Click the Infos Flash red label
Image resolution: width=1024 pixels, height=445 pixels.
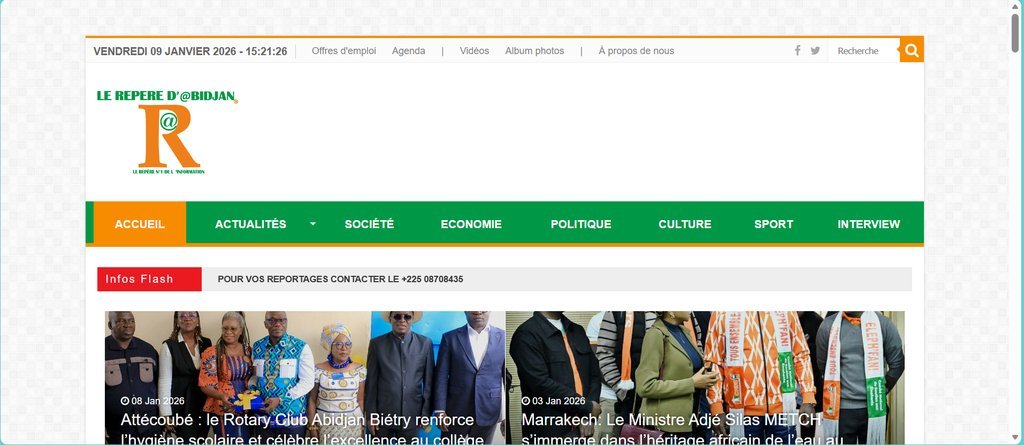pyautogui.click(x=150, y=279)
